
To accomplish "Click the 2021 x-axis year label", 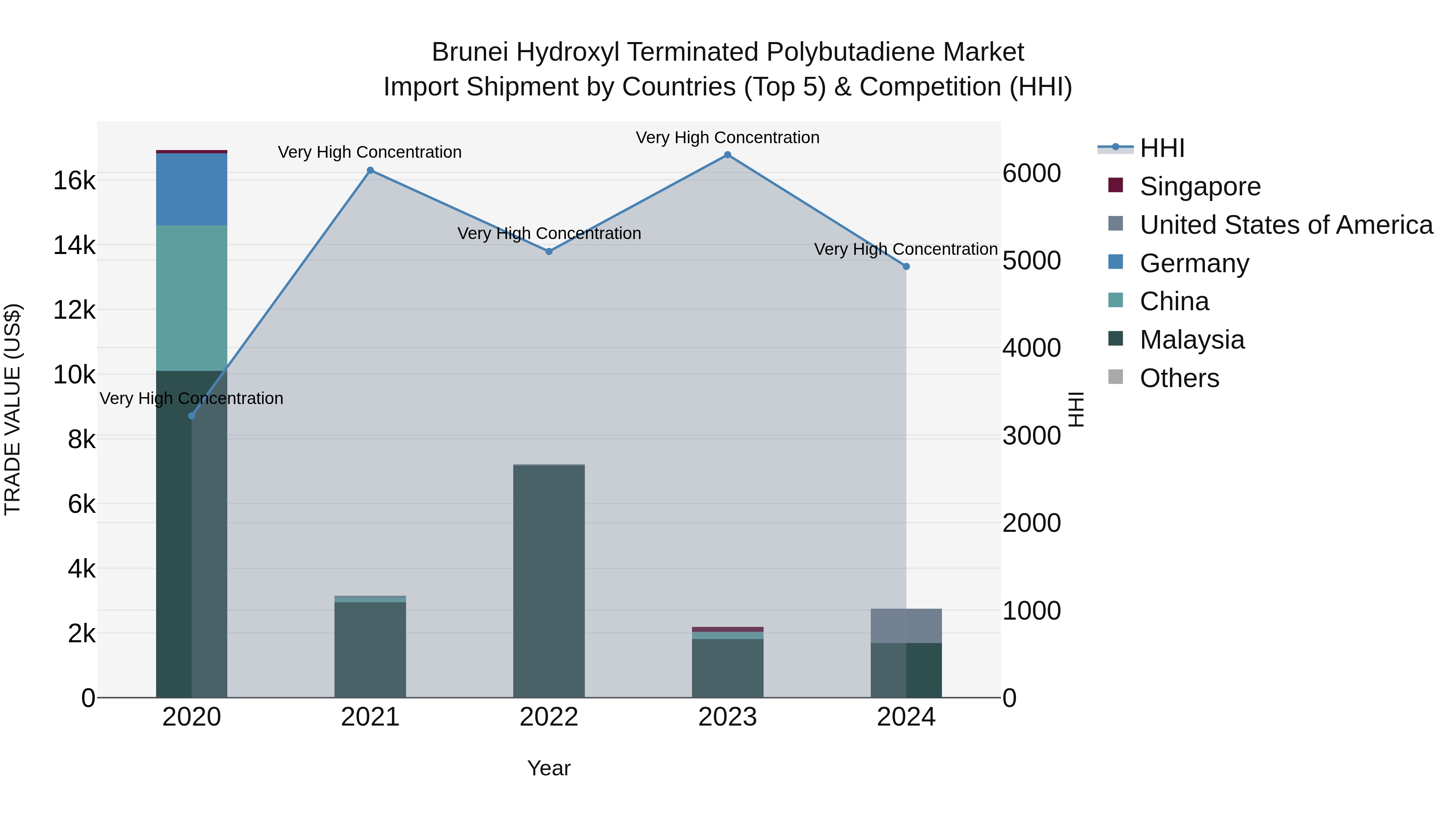I will point(370,717).
